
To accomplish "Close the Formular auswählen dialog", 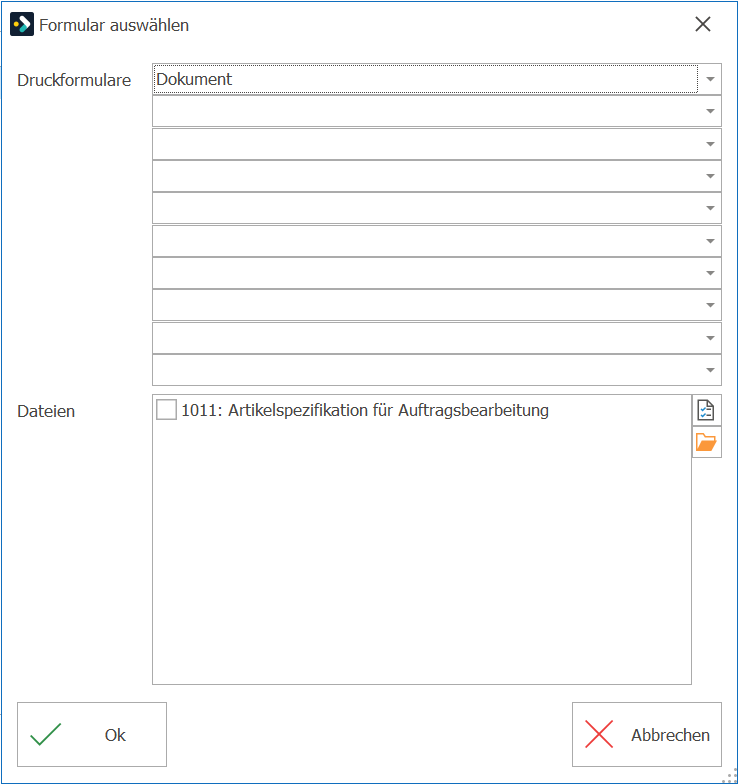I will (x=702, y=24).
